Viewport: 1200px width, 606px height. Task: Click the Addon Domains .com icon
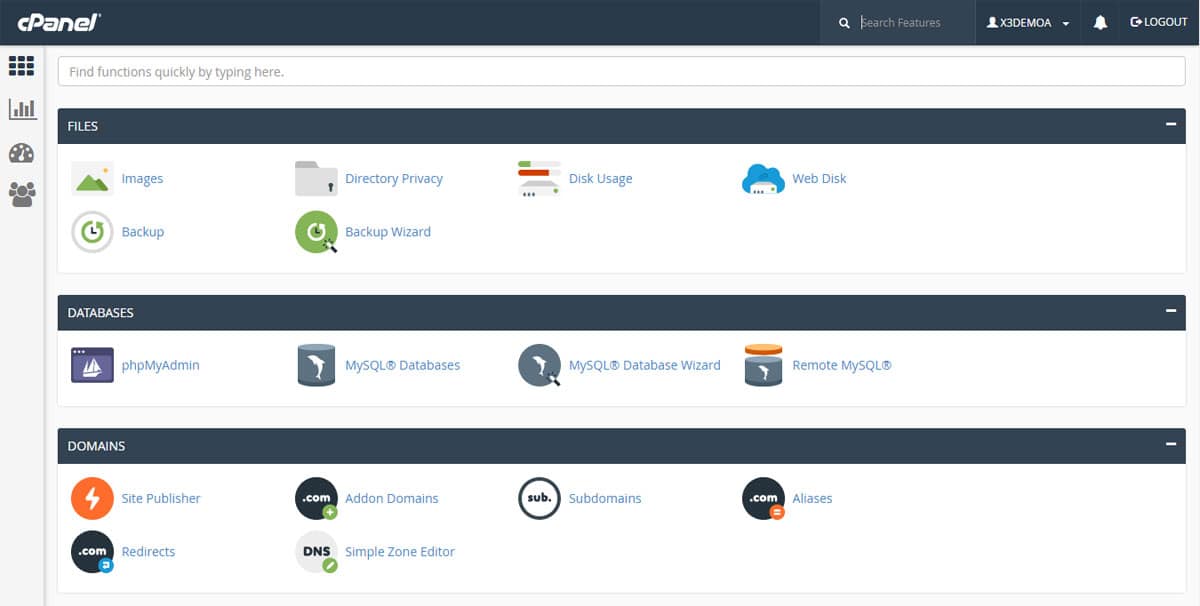point(316,498)
